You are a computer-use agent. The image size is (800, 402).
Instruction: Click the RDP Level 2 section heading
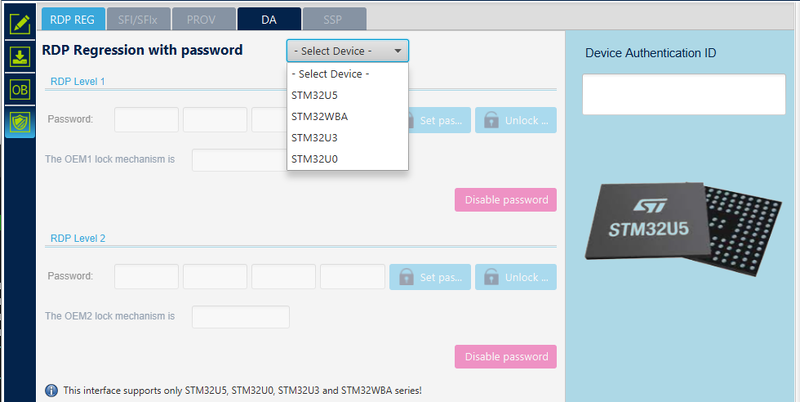click(x=78, y=238)
